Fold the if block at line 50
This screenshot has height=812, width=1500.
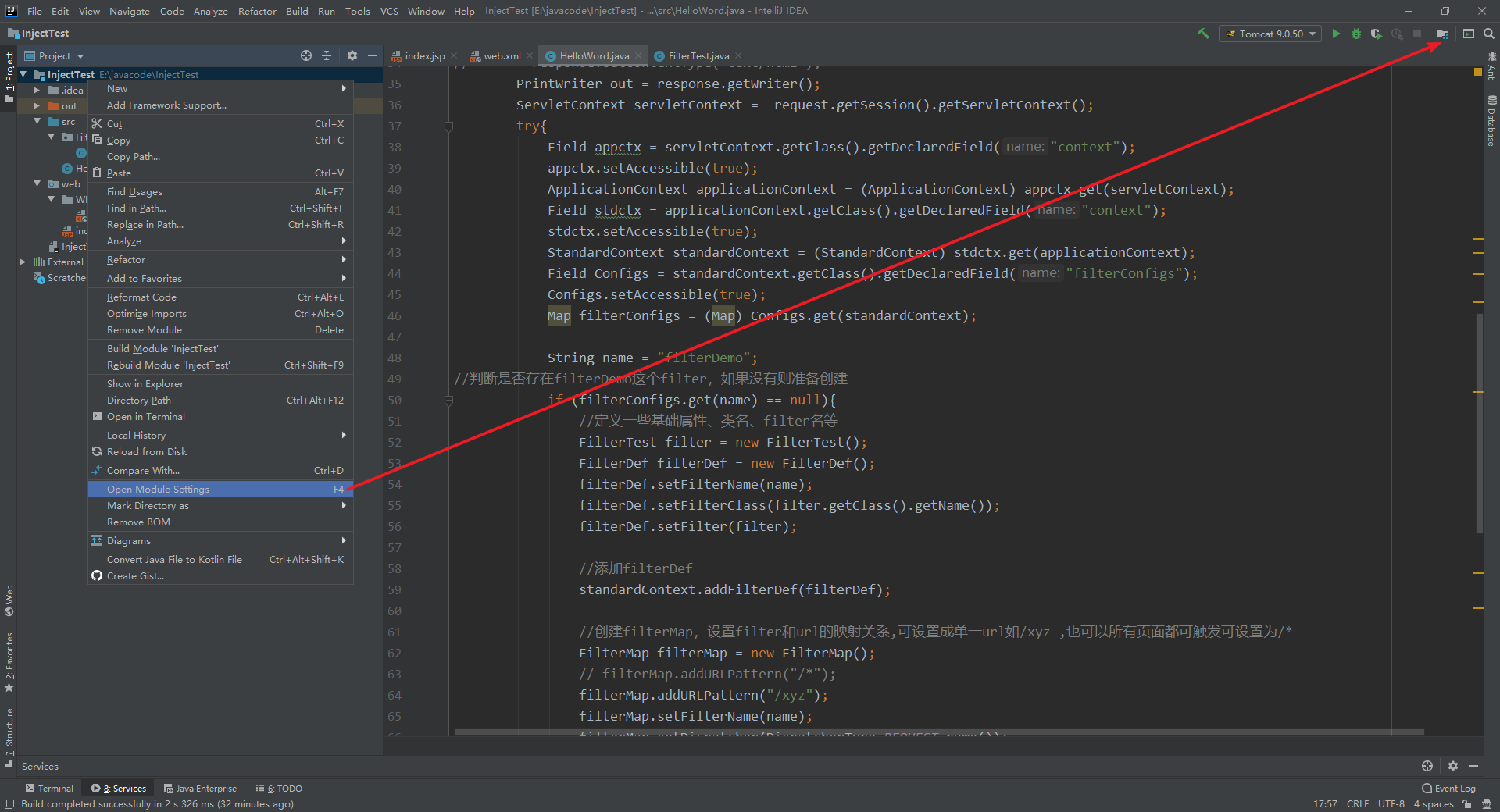tap(448, 400)
